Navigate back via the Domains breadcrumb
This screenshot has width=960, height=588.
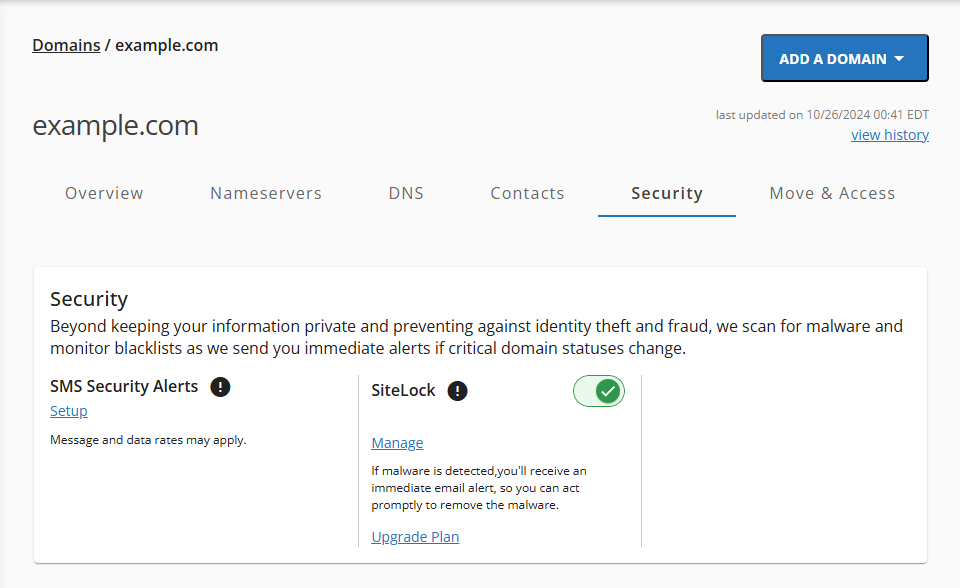[x=66, y=45]
